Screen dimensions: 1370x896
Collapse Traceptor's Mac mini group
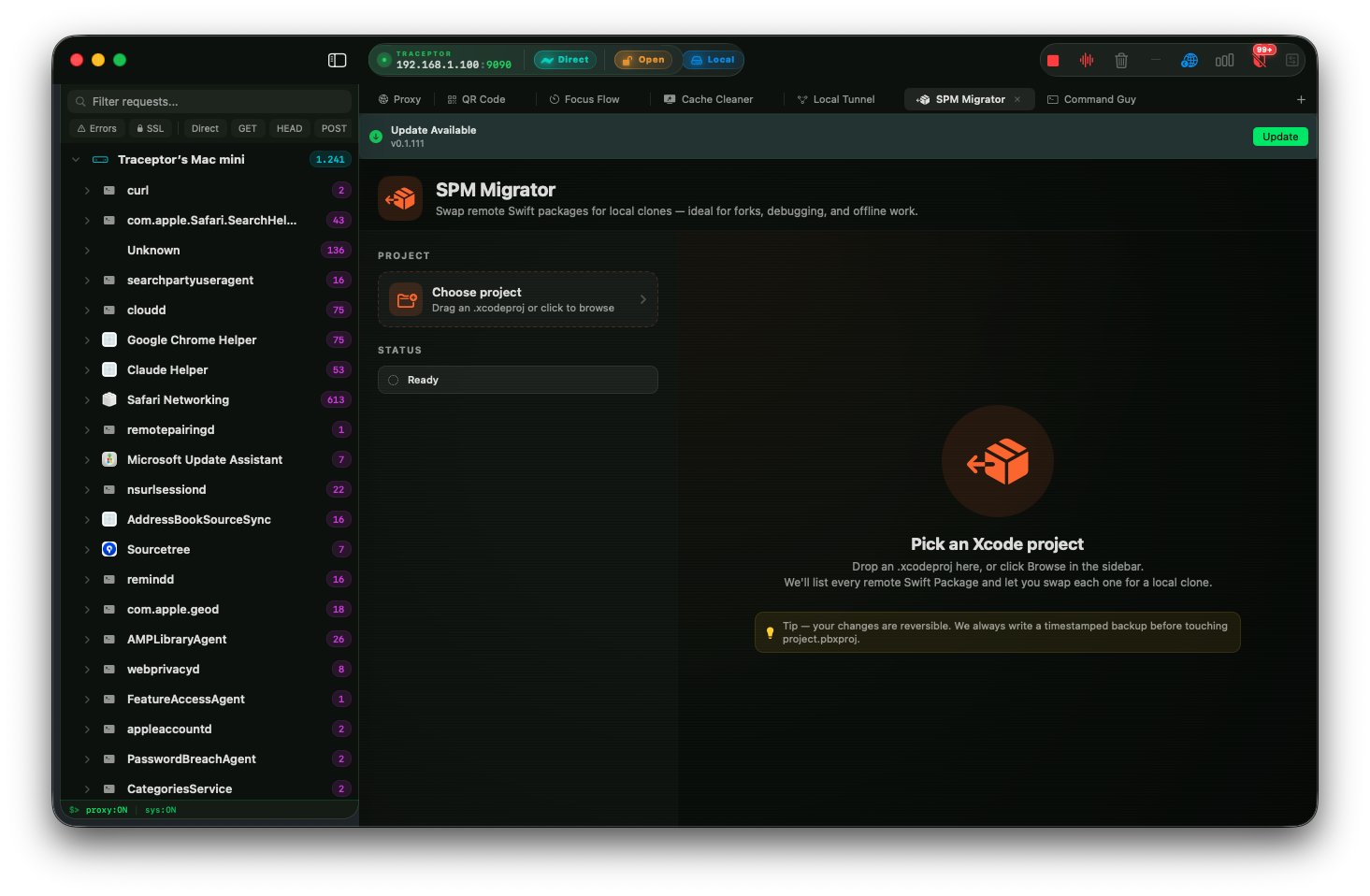76,160
